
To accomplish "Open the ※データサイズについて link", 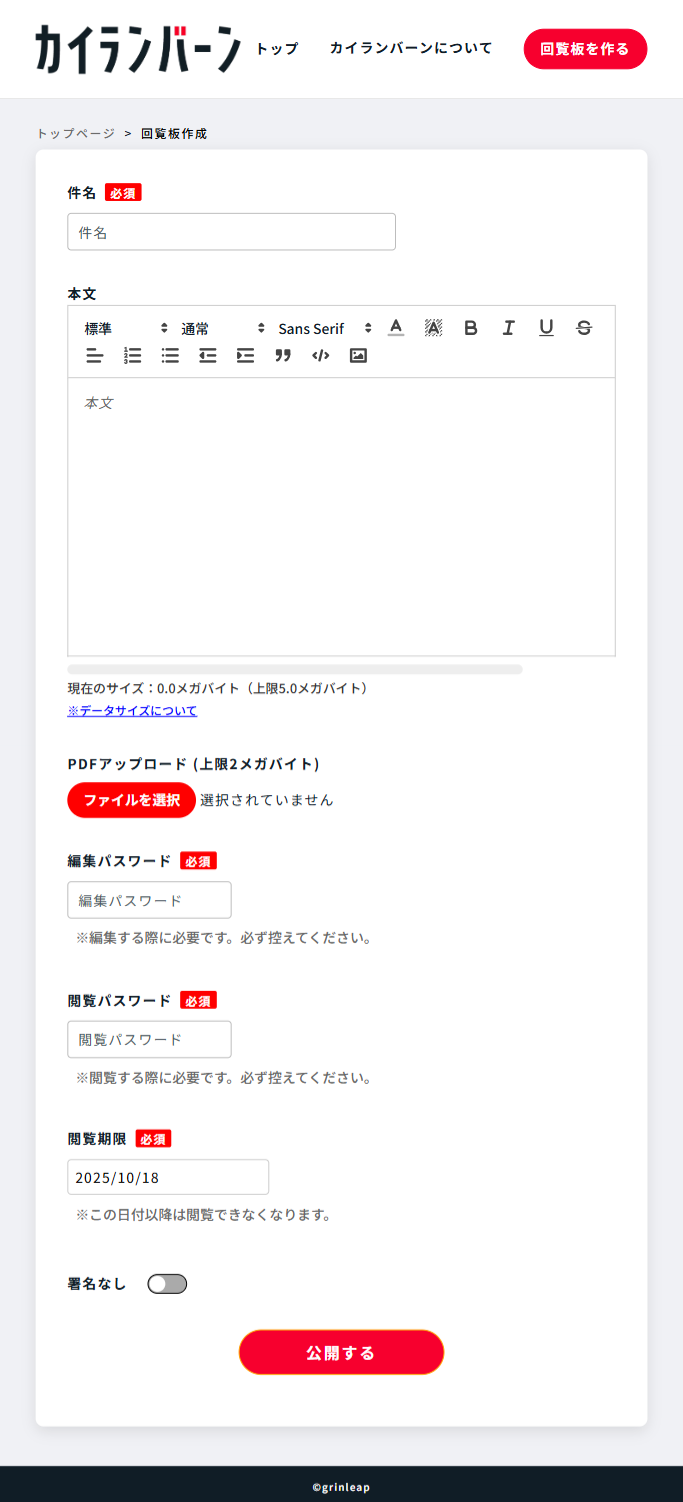I will 132,711.
